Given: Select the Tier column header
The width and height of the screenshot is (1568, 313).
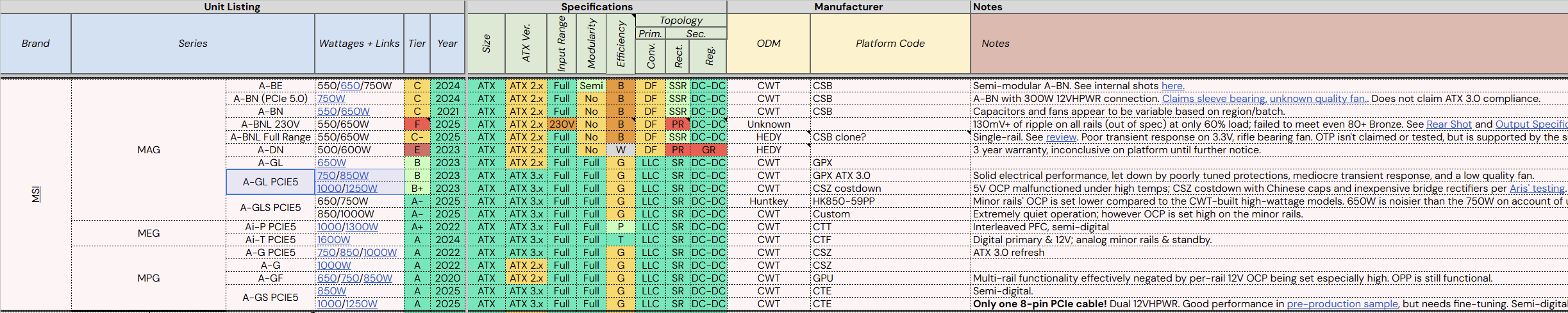Looking at the screenshot, I should [417, 44].
